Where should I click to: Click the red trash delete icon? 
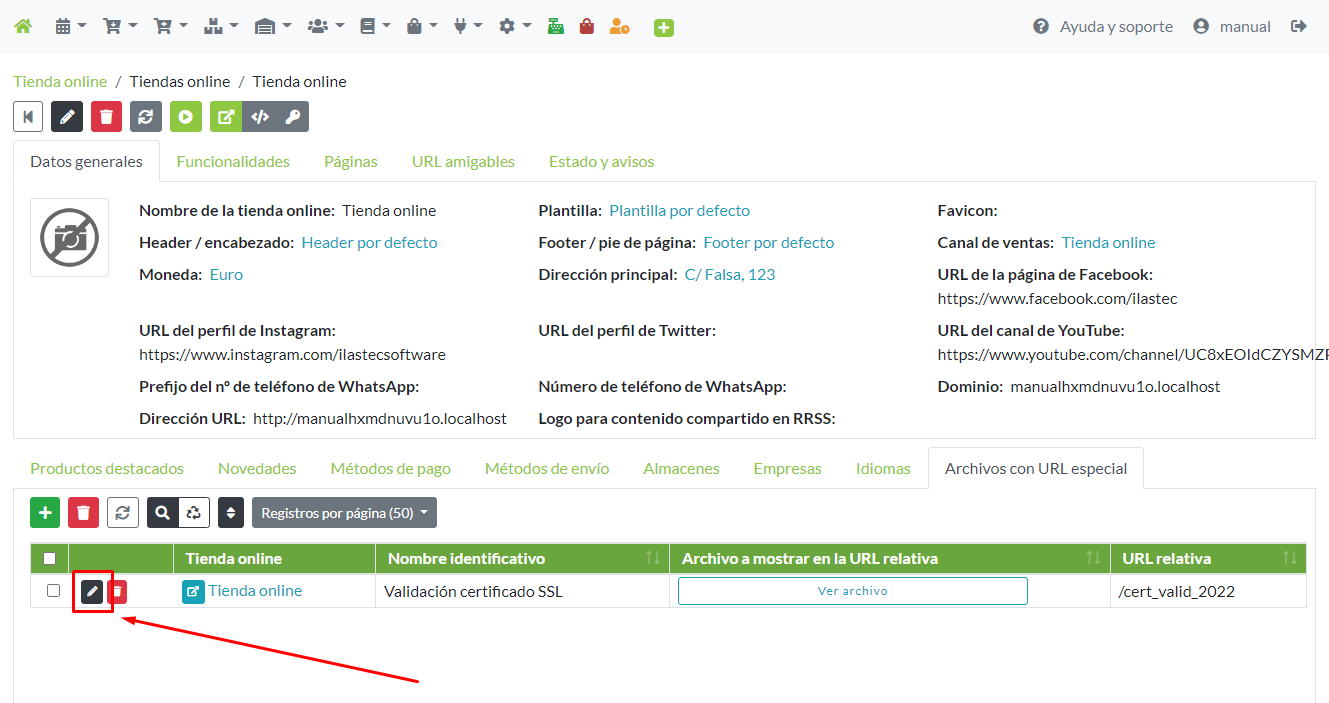(106, 116)
